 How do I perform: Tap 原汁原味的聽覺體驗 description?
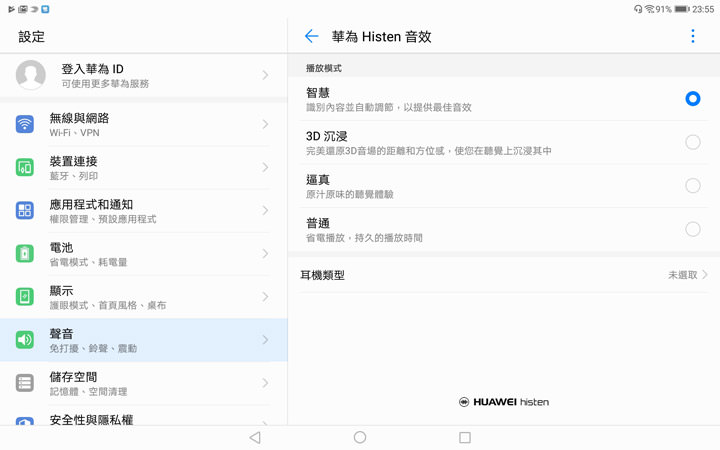[349, 194]
